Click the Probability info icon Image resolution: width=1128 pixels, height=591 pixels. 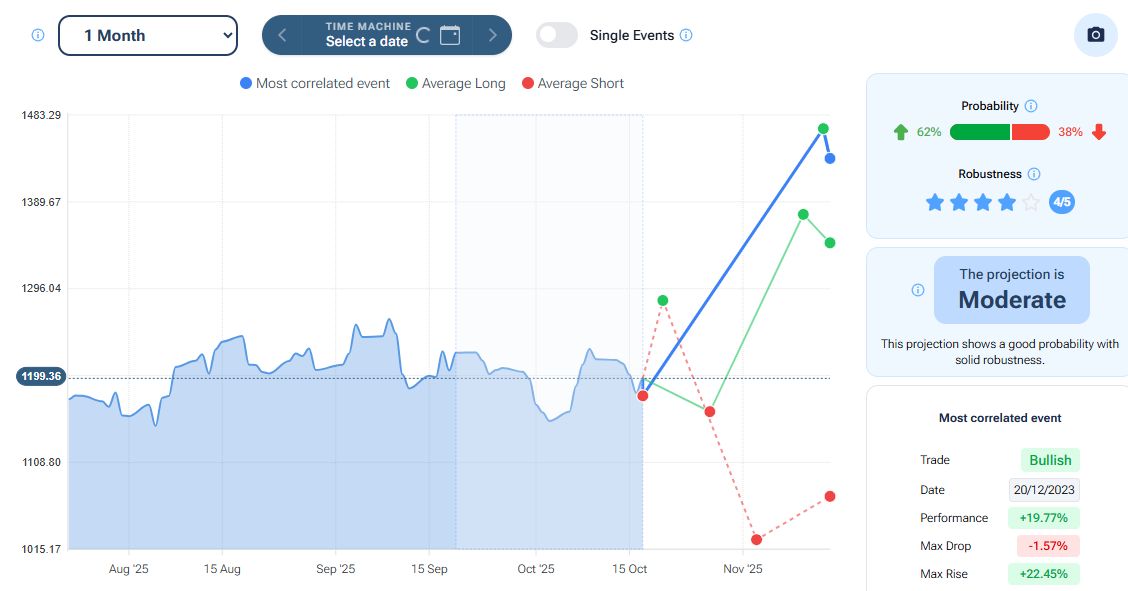pyautogui.click(x=1031, y=106)
